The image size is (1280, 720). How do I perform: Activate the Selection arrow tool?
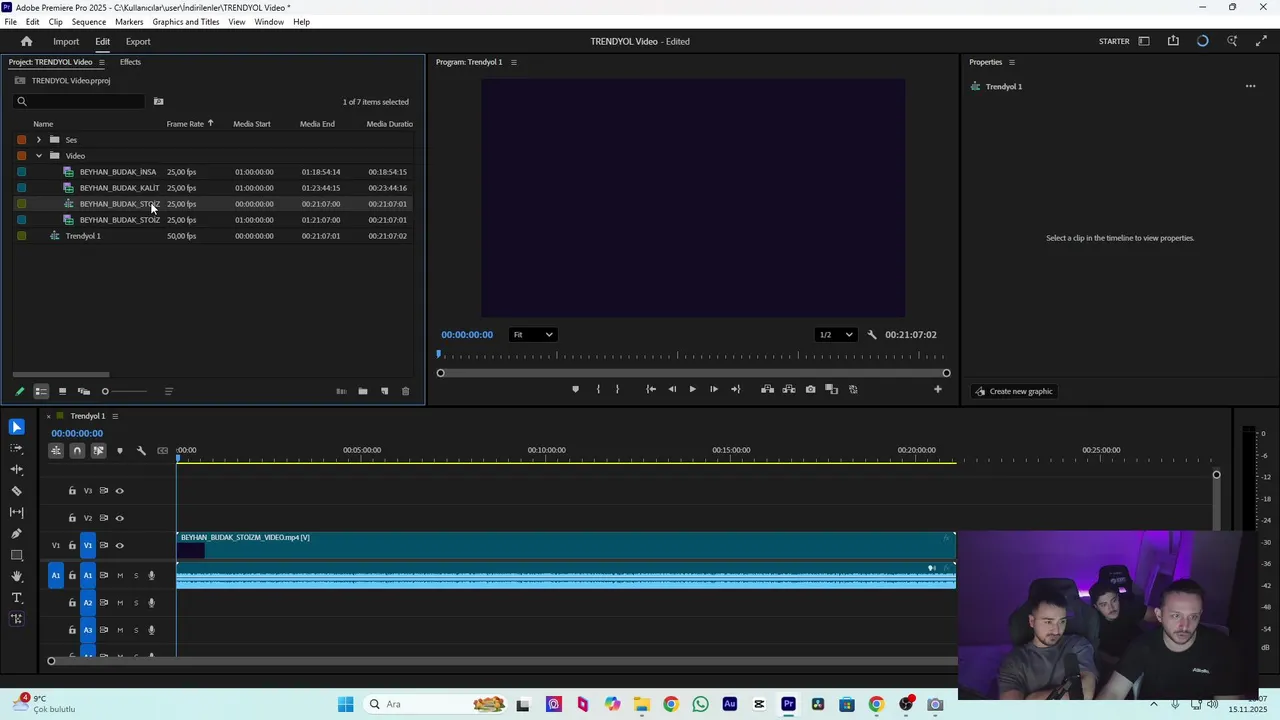[x=16, y=427]
